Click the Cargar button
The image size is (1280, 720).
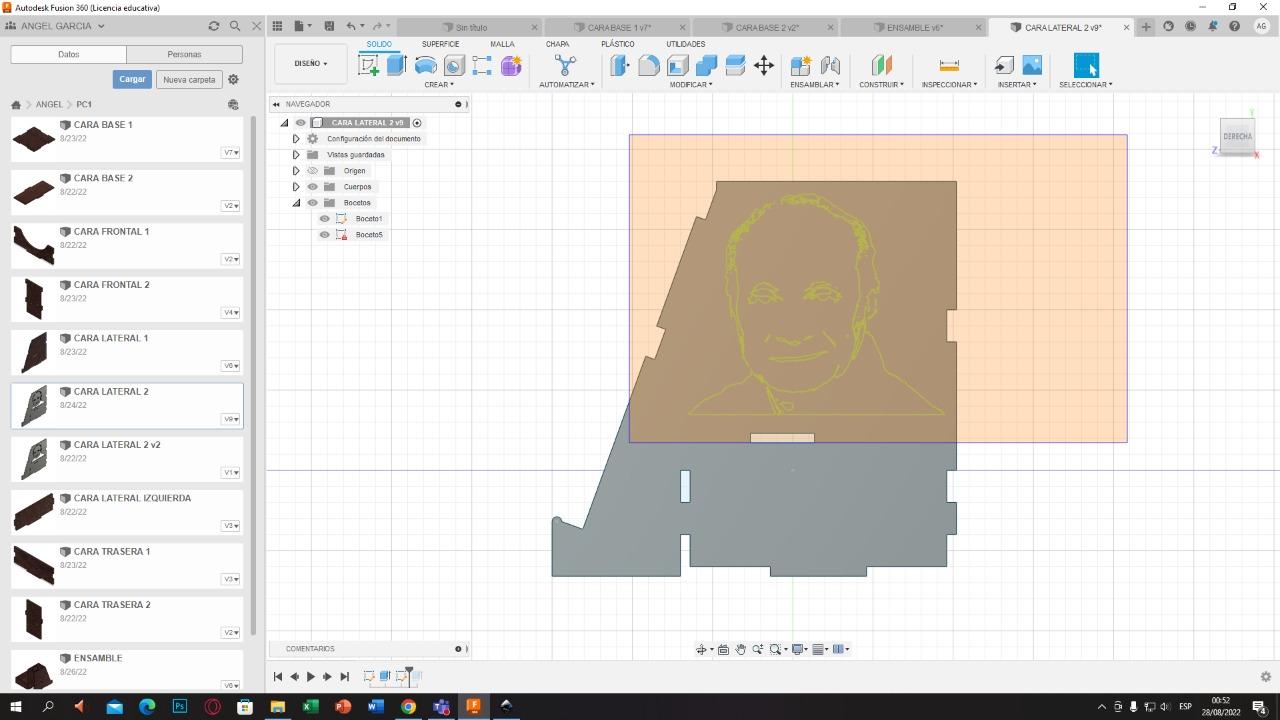point(132,79)
